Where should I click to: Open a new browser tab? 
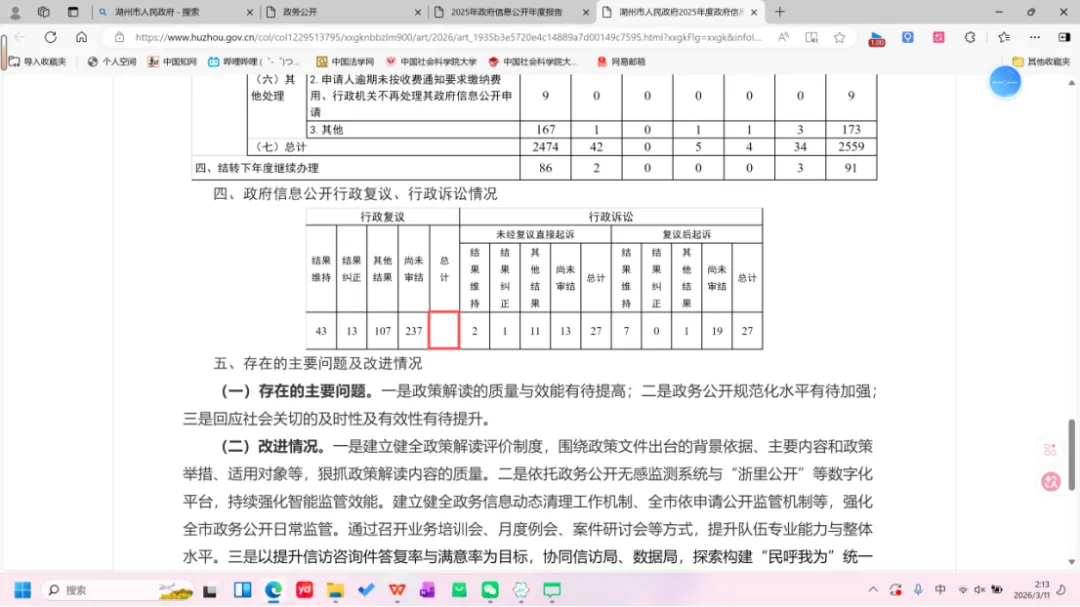[780, 12]
